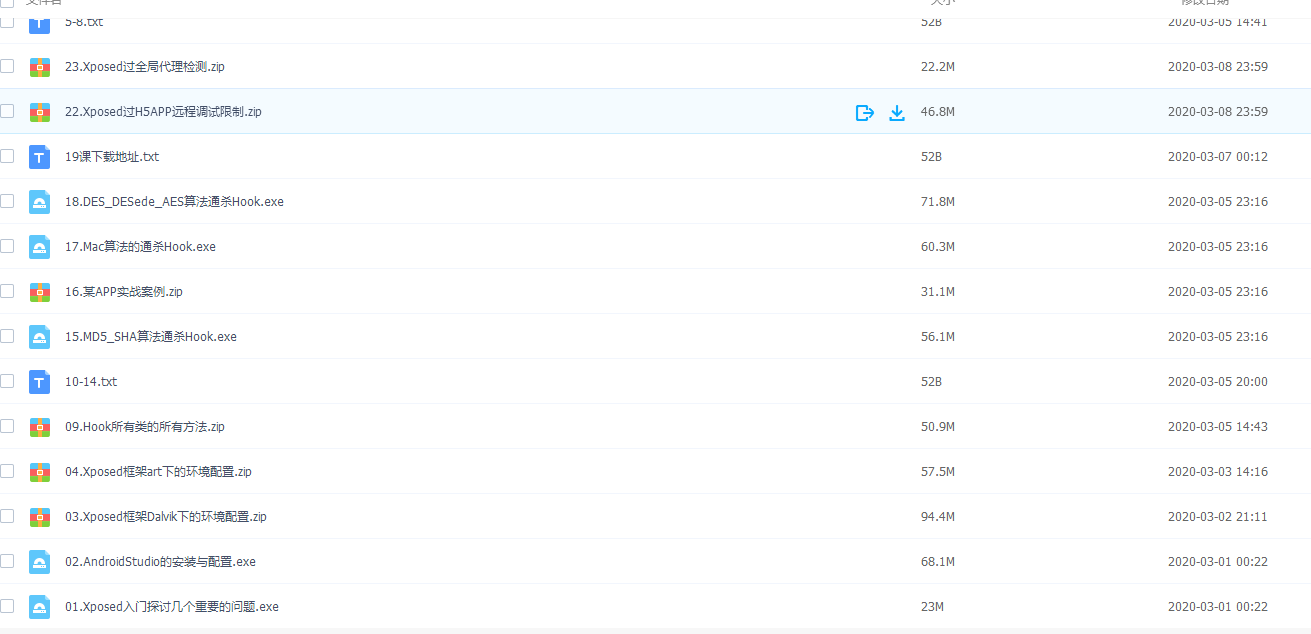Click the 56.1M size value
Image resolution: width=1311 pixels, height=634 pixels.
pyautogui.click(x=938, y=337)
